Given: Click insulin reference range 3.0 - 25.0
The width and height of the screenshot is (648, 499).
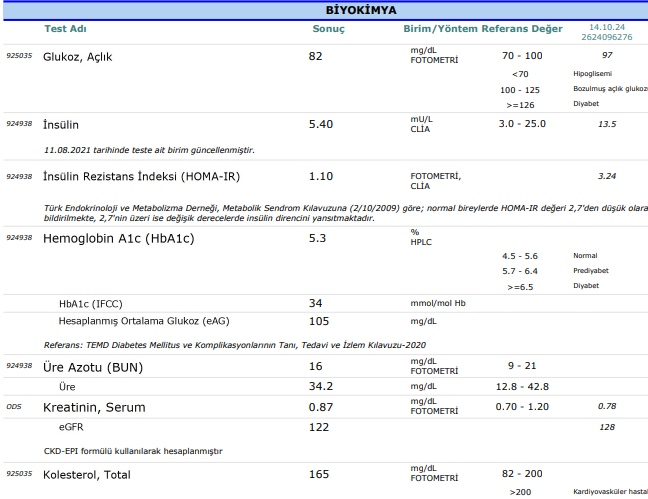Looking at the screenshot, I should pos(522,124).
